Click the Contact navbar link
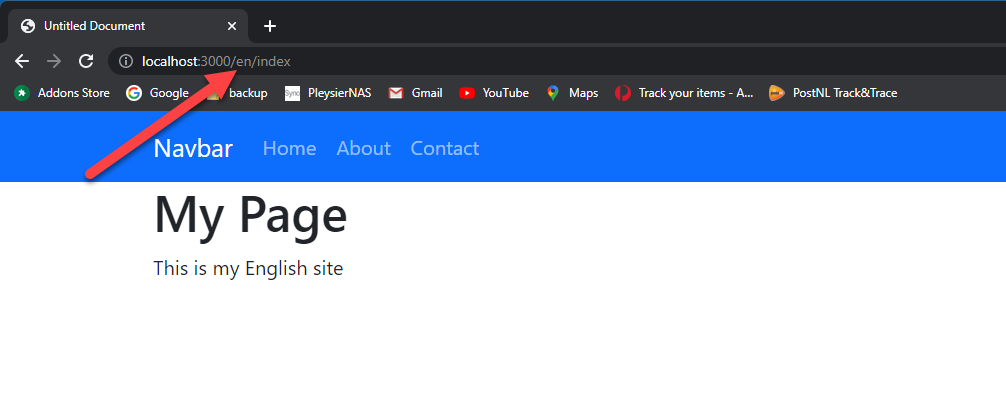1006x396 pixels. click(x=445, y=148)
